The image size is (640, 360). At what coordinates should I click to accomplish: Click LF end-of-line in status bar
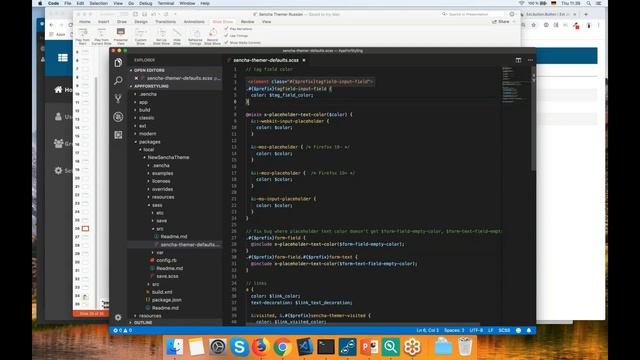point(491,330)
